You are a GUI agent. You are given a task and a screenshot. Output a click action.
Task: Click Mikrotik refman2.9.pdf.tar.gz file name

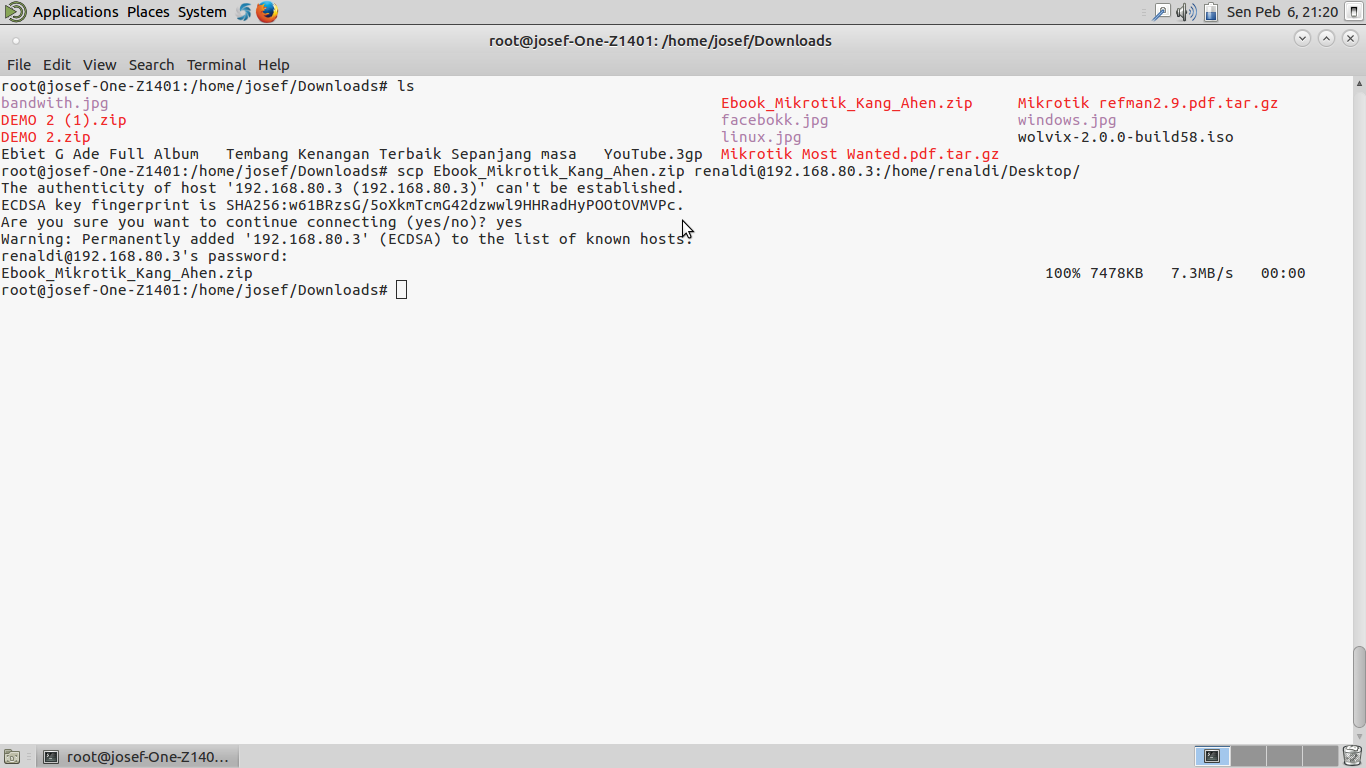pyautogui.click(x=1148, y=103)
